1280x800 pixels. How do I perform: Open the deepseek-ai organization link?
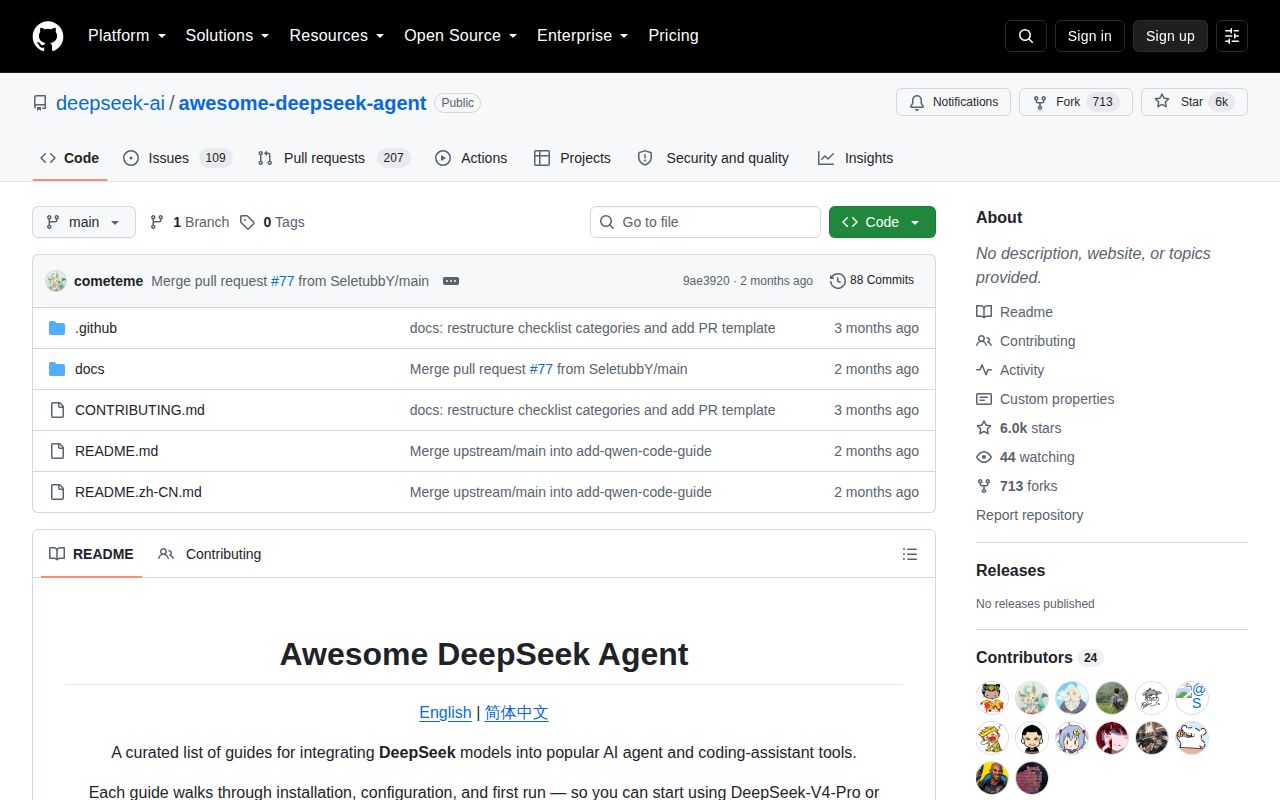(x=110, y=103)
